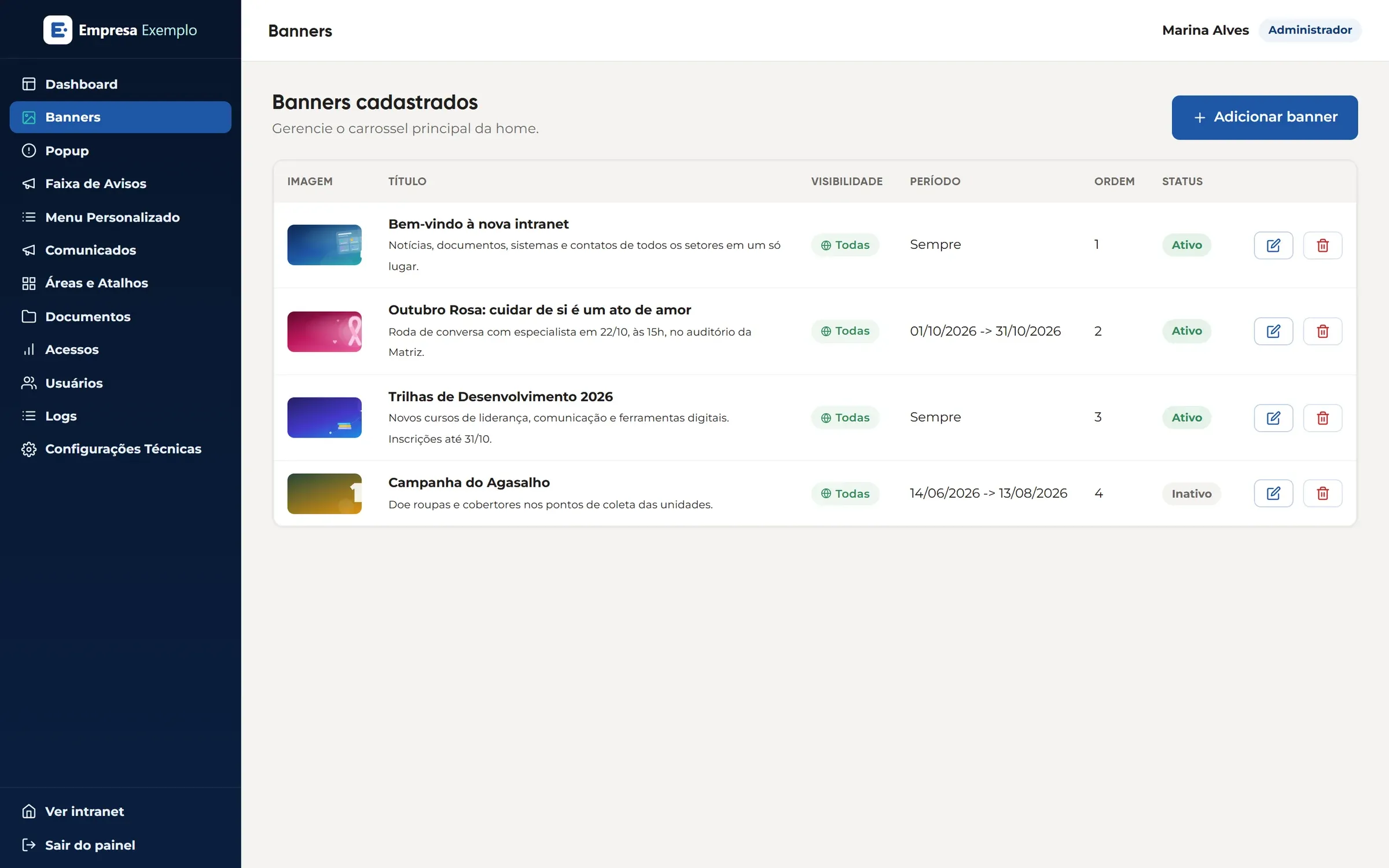Open the Popup section

[x=120, y=150]
